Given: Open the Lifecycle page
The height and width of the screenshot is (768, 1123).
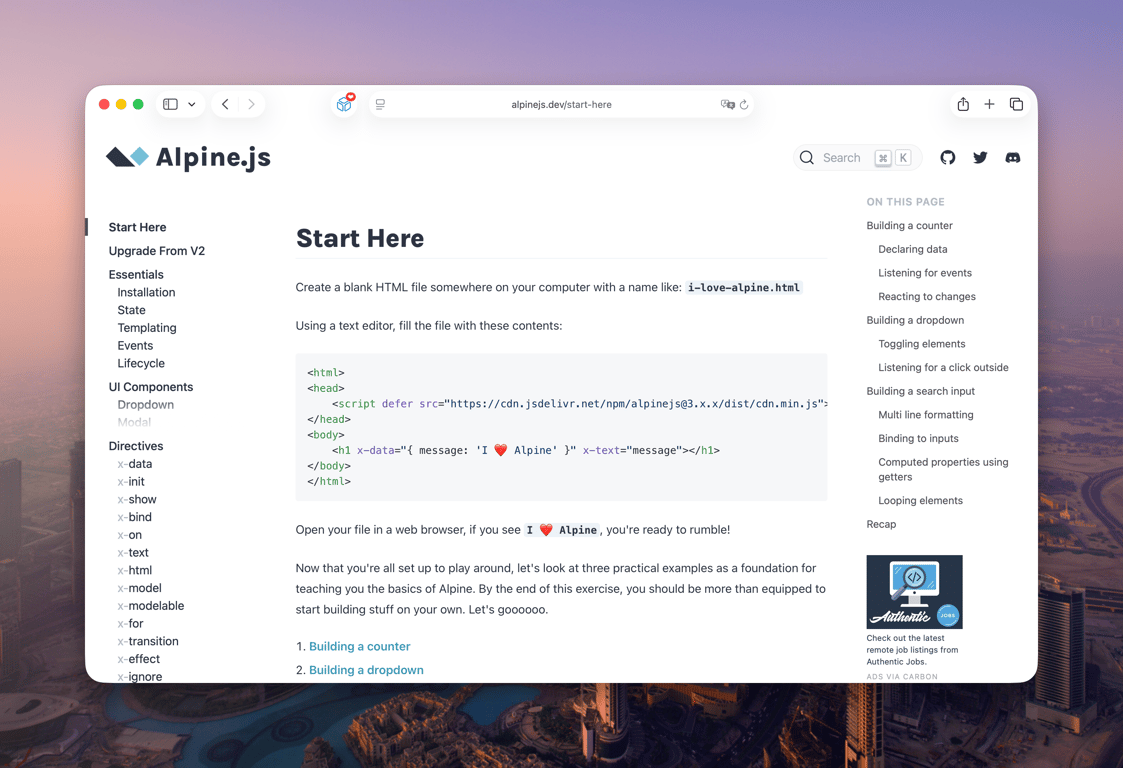Looking at the screenshot, I should [141, 363].
